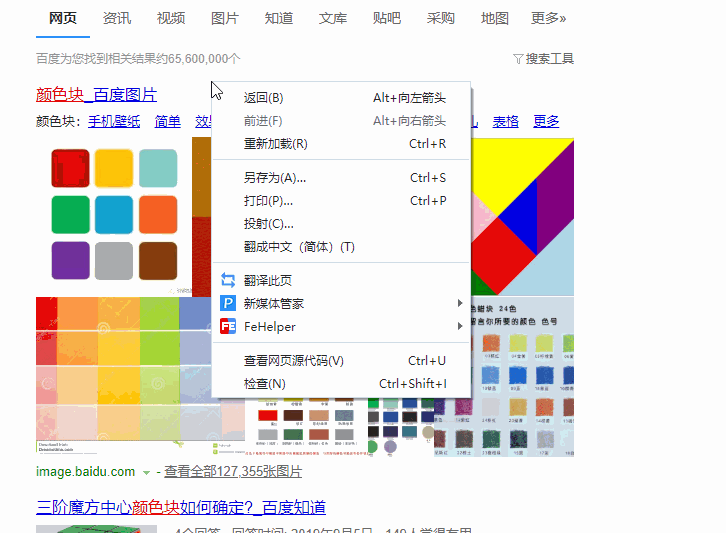Open the 搜索工具 button

[544, 59]
